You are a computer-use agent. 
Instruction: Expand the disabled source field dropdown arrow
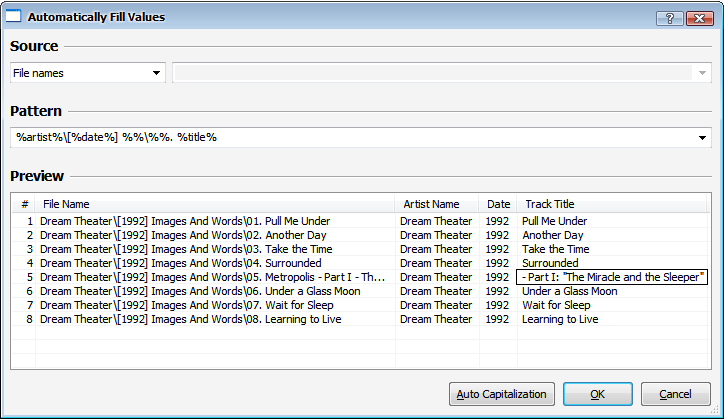click(702, 73)
